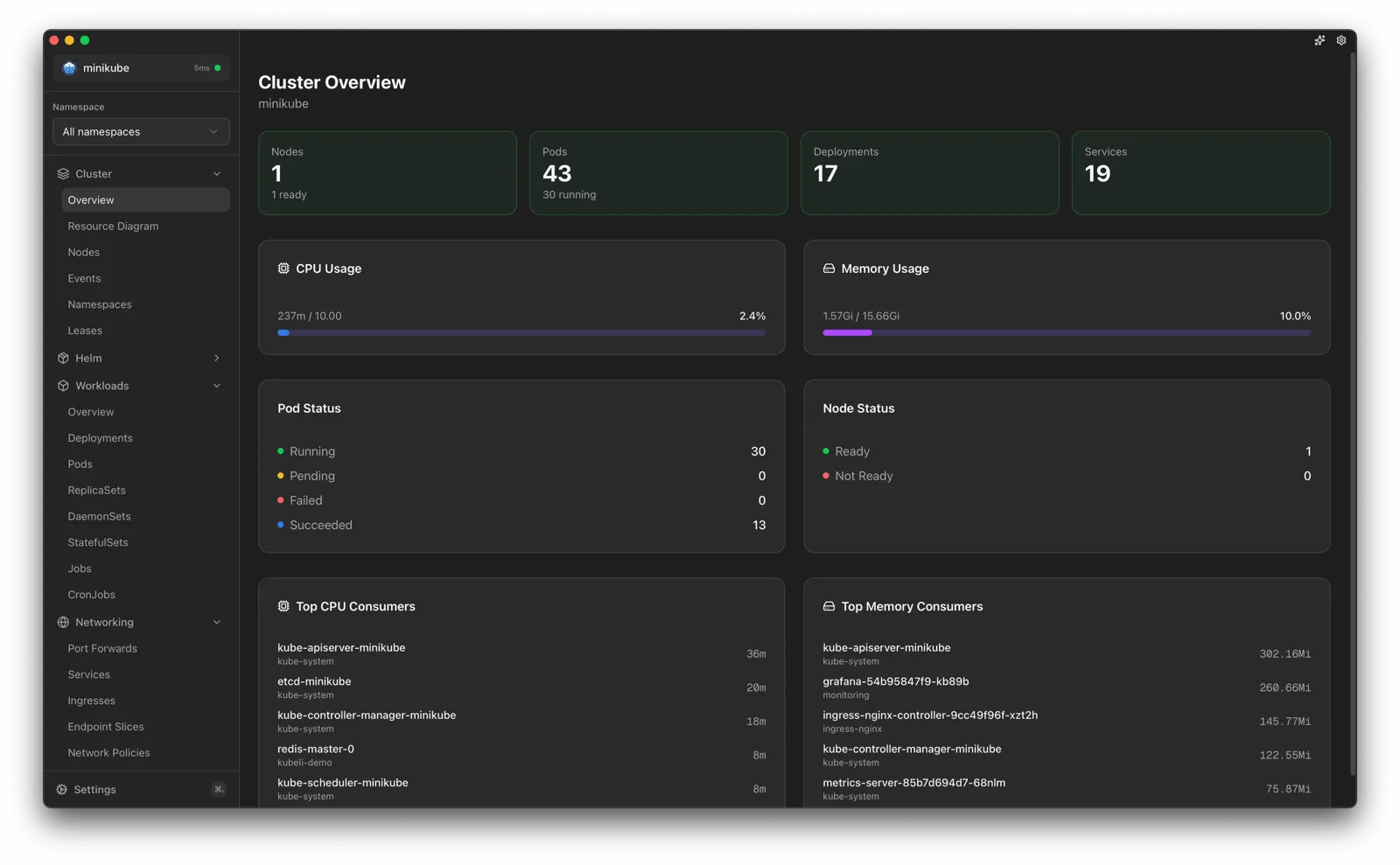
Task: Open the AI assistant sparkles icon
Action: [1319, 40]
